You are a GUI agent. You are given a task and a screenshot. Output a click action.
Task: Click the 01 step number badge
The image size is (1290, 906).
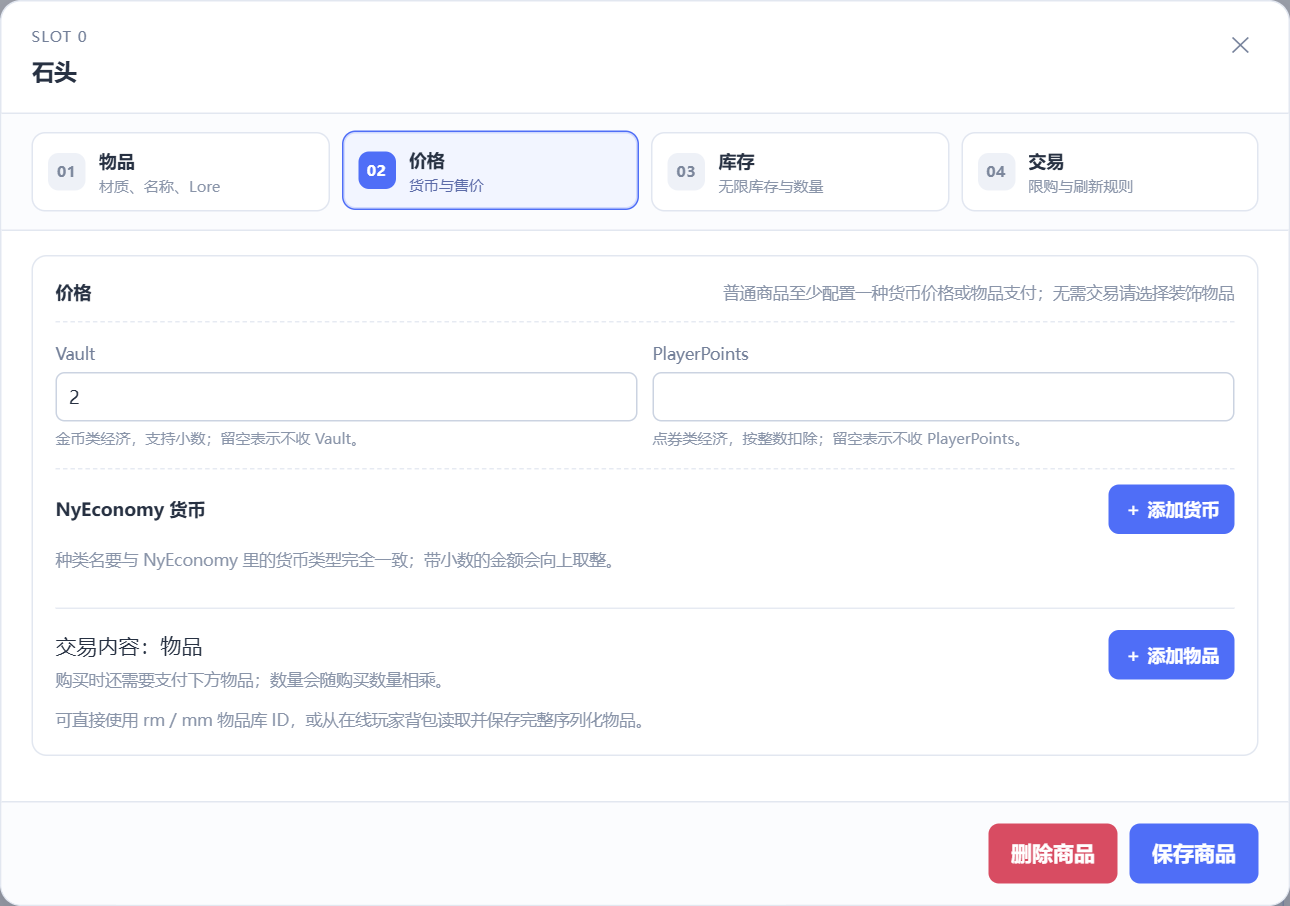point(66,172)
